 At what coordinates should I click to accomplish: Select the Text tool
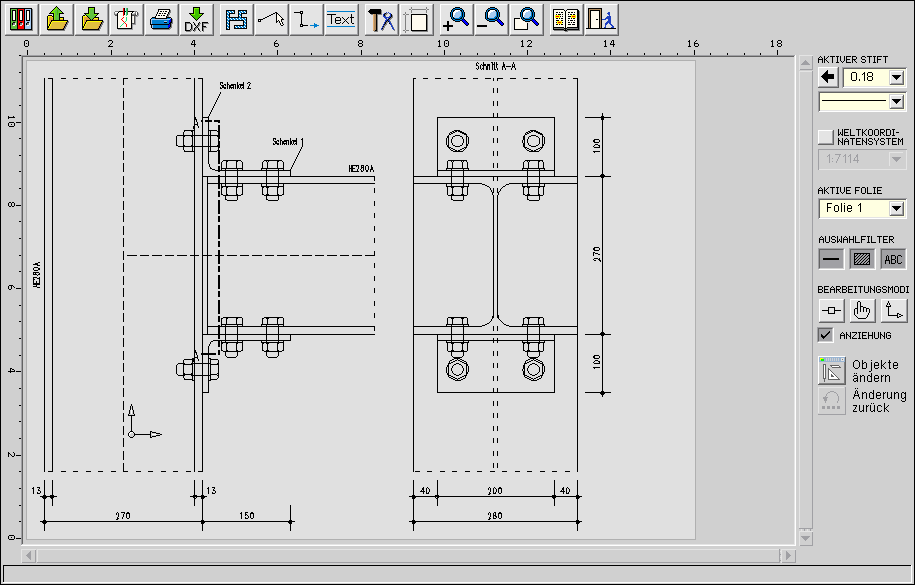tap(341, 19)
